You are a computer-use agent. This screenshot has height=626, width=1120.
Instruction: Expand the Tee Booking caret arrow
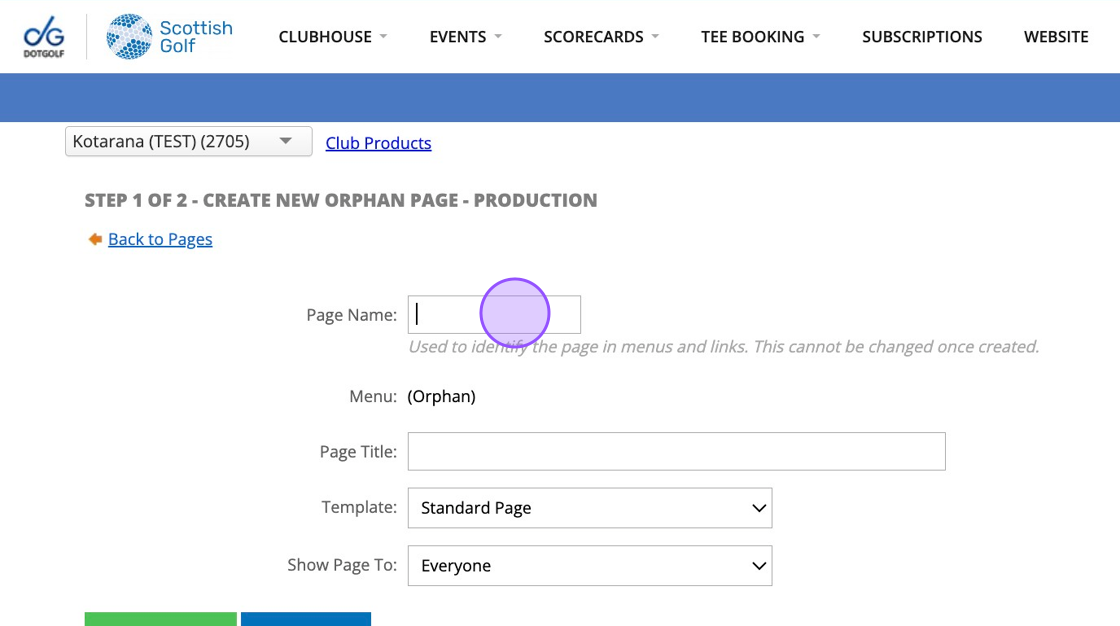click(x=816, y=37)
